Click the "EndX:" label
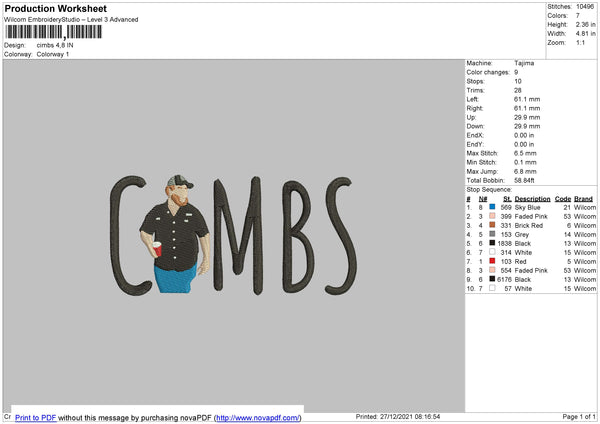600x424 pixels. [x=475, y=135]
